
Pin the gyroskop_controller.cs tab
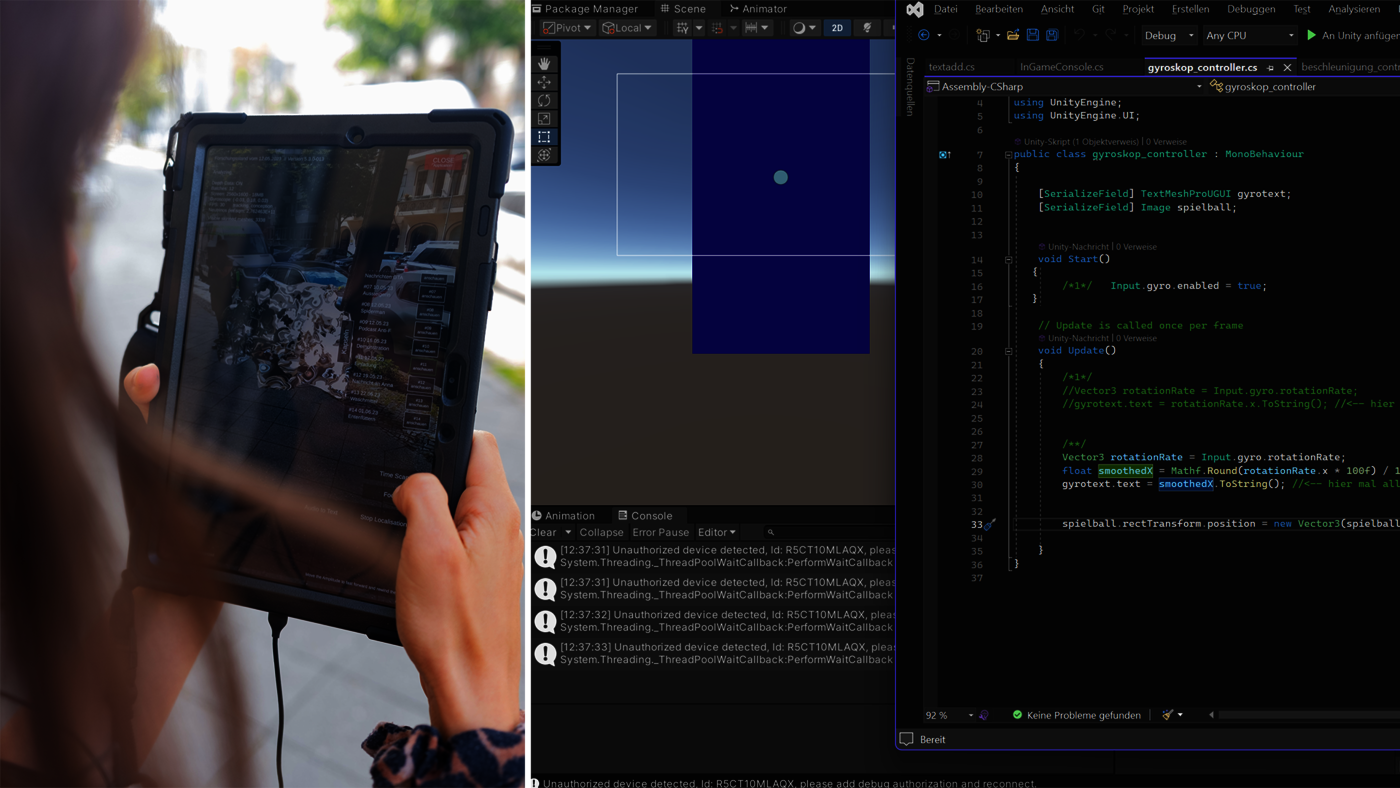1271,68
